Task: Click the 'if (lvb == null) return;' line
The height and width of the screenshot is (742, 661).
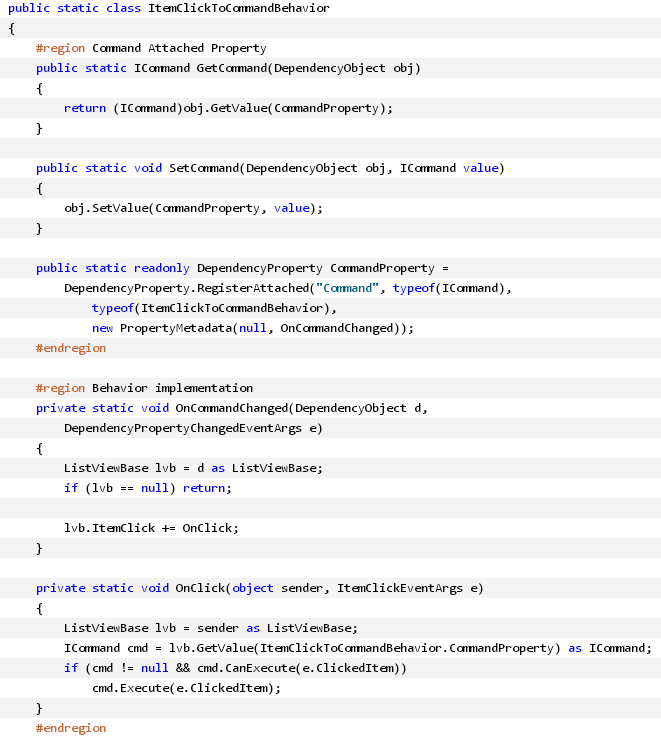Action: (148, 488)
